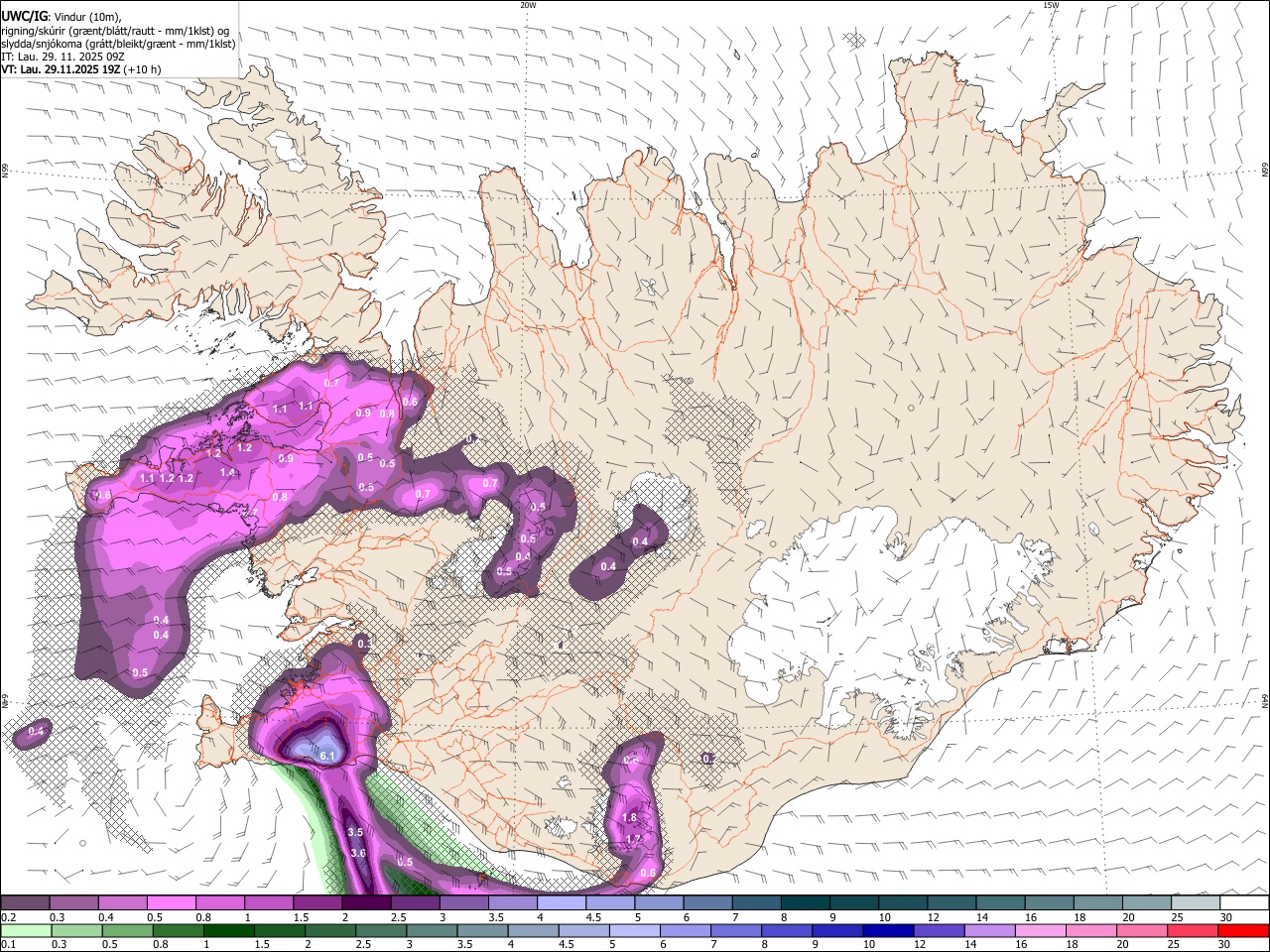Click the 'slydda/snjókoma (grátt/bleikt/grænt' description line
This screenshot has height=952, width=1270.
click(118, 44)
